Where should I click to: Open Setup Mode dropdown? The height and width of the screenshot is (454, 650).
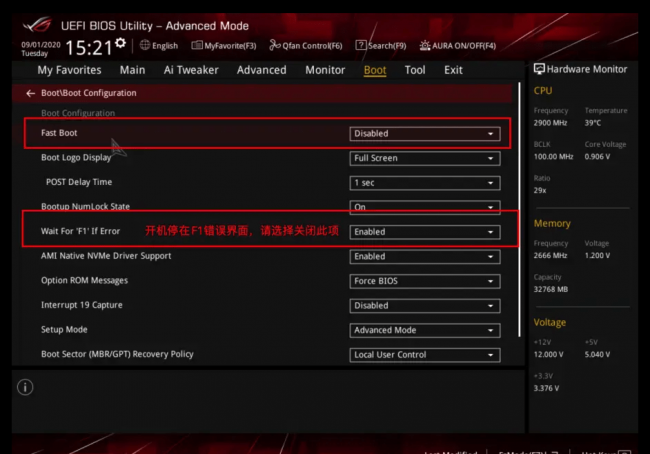425,330
